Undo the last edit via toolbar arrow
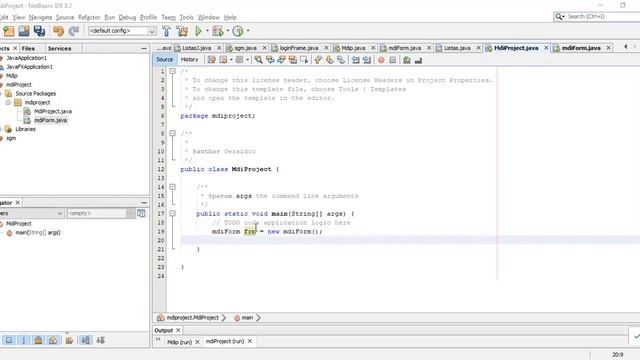Screen dimensions: 640x360 [x=58, y=31]
